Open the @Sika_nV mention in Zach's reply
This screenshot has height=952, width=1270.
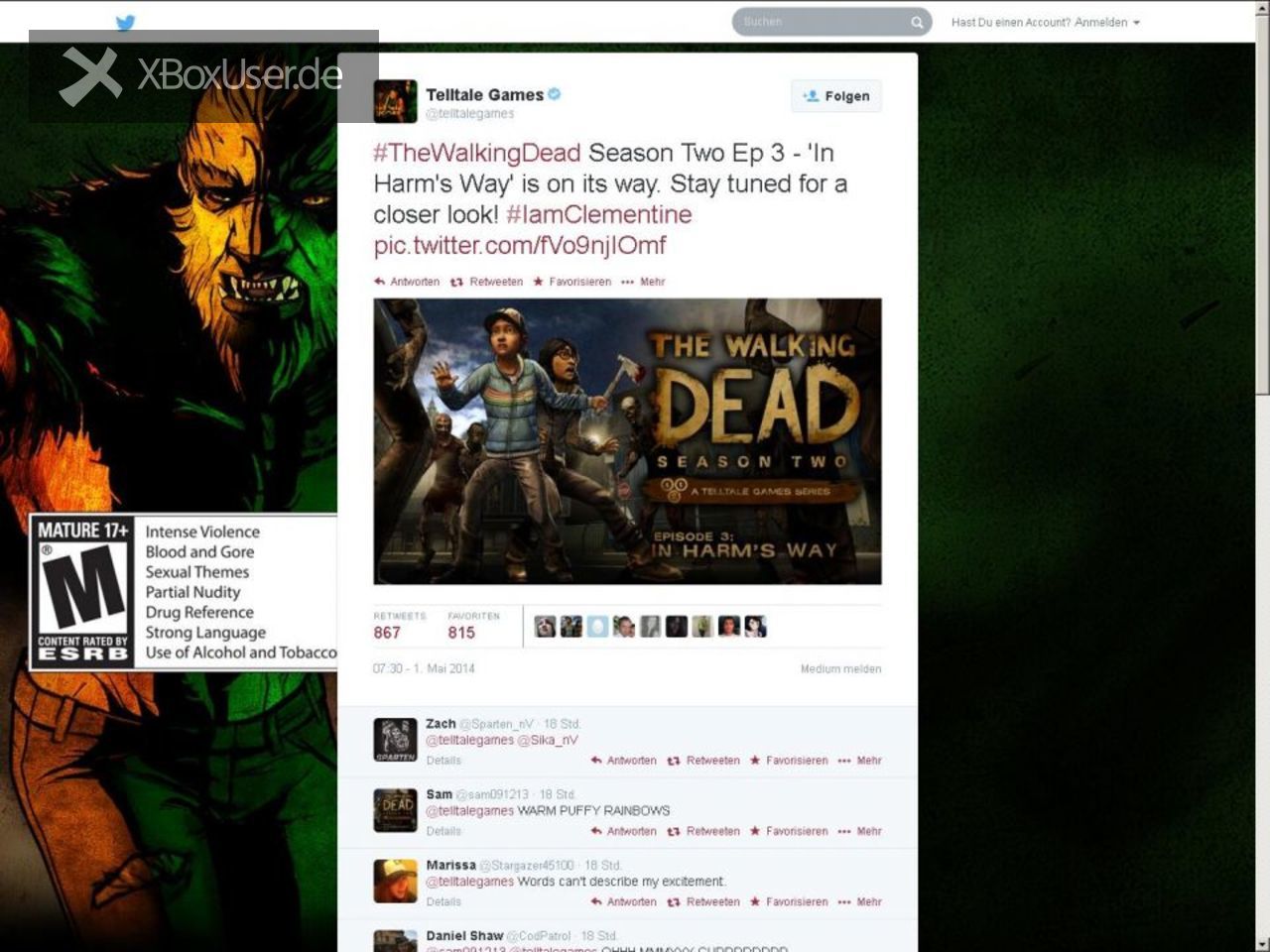click(548, 740)
